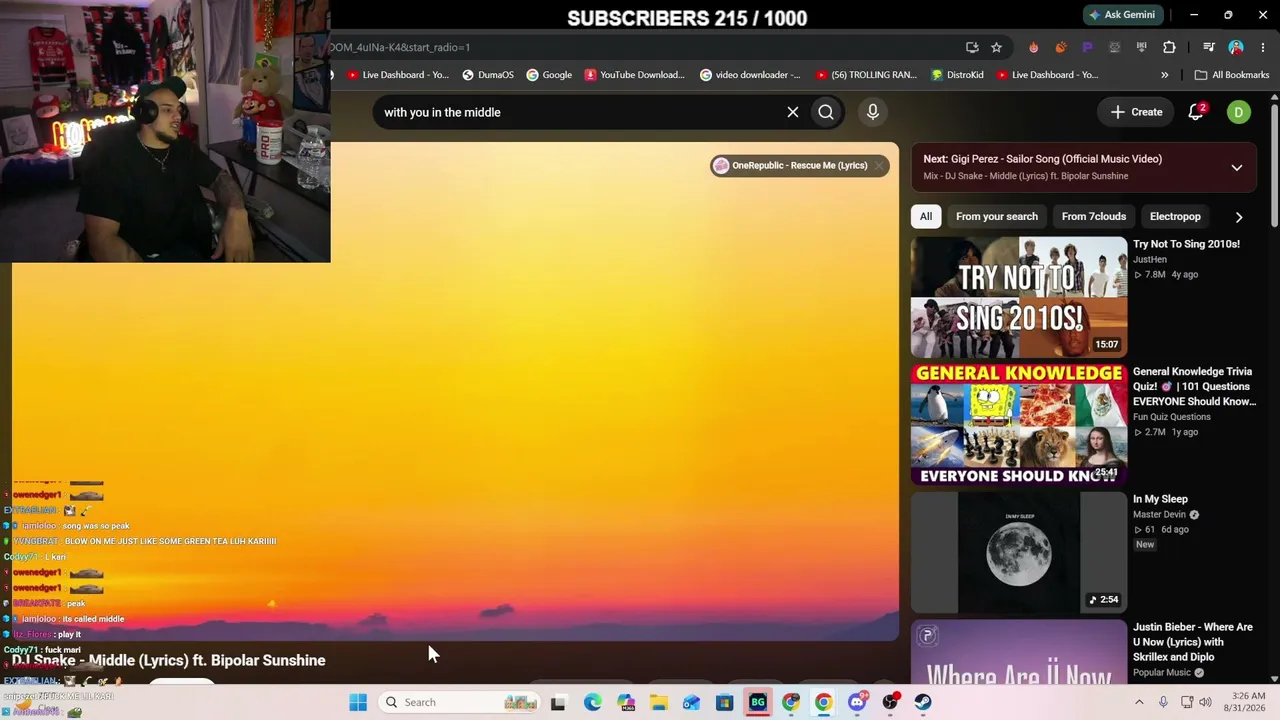The image size is (1280, 720).
Task: Open the Where Are U Now thumbnail
Action: (x=1019, y=651)
